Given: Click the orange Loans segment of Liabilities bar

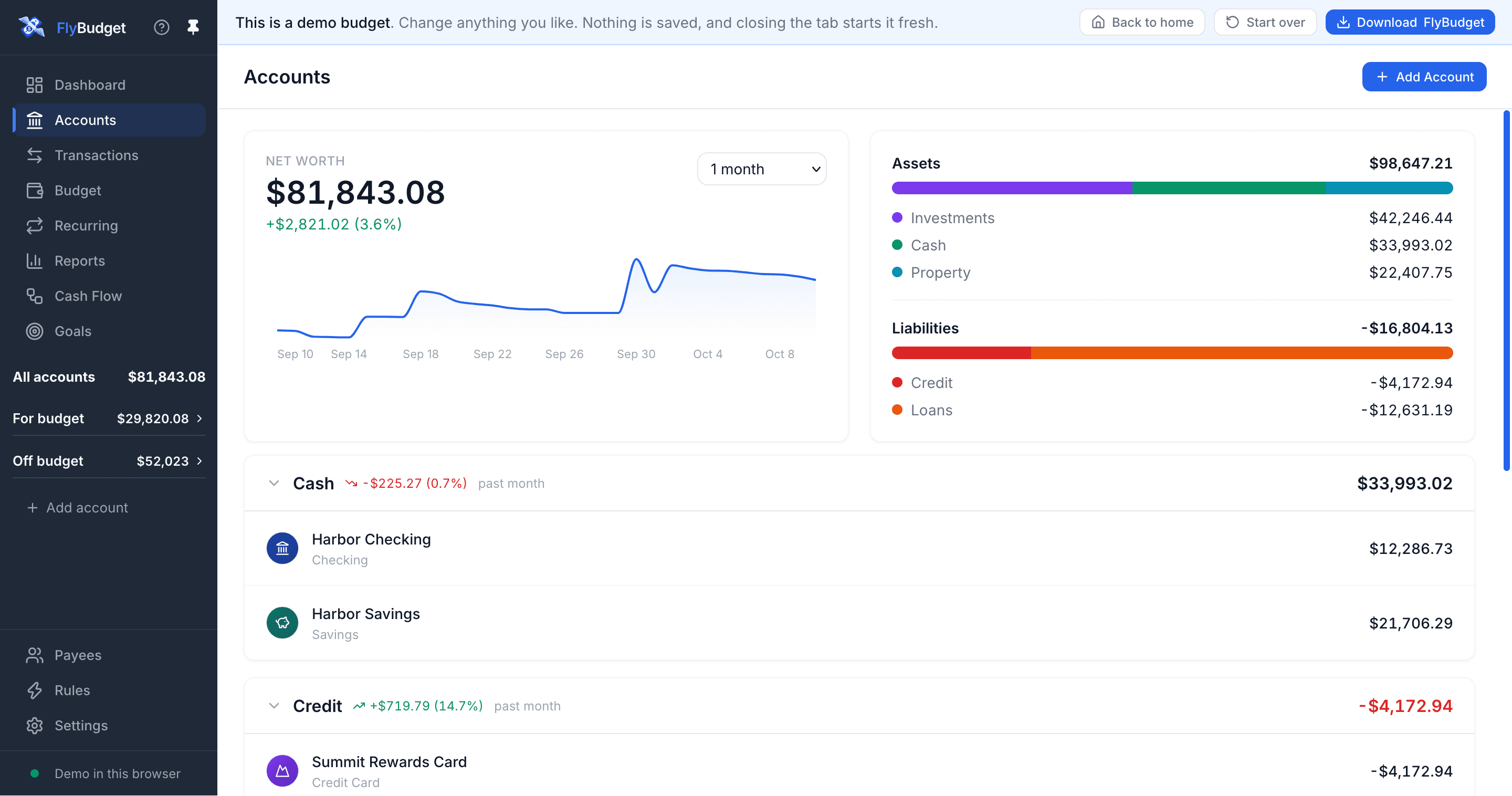Looking at the screenshot, I should click(1242, 353).
